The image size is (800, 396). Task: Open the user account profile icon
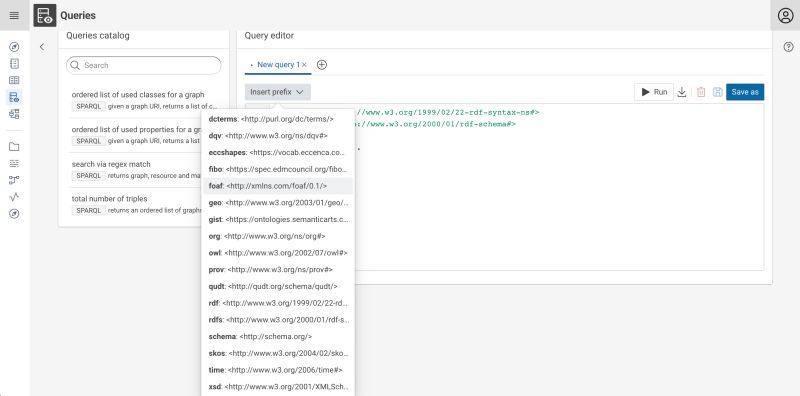click(x=785, y=16)
